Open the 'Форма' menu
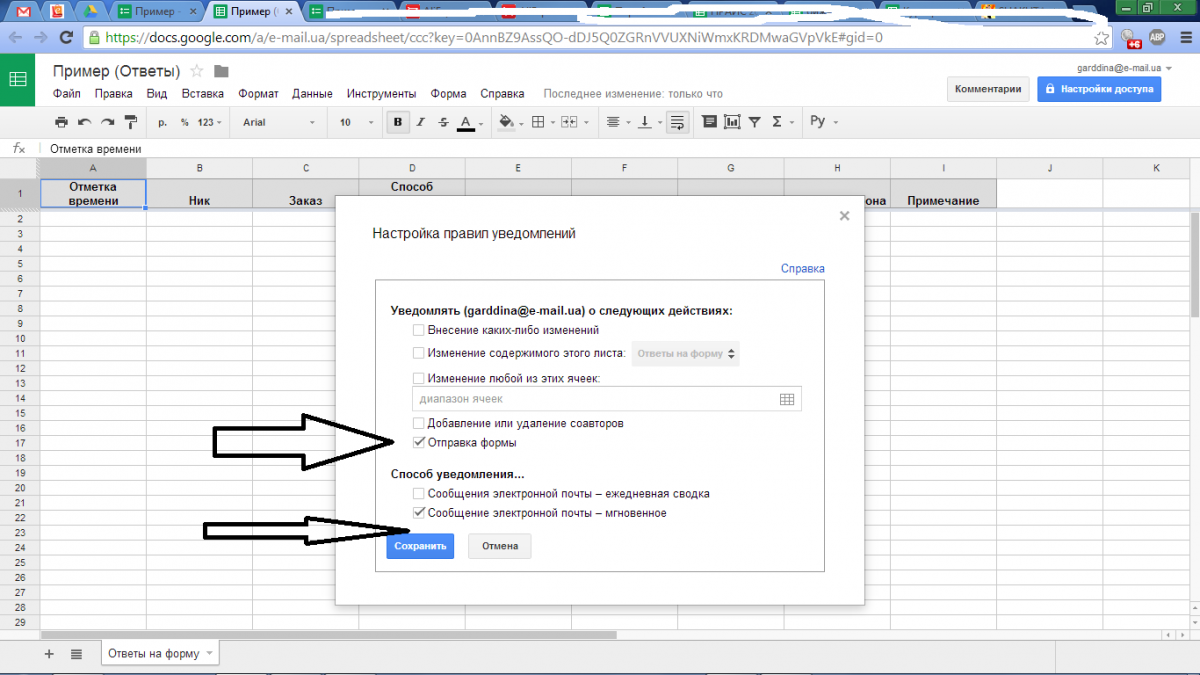The height and width of the screenshot is (675, 1200). (x=448, y=94)
